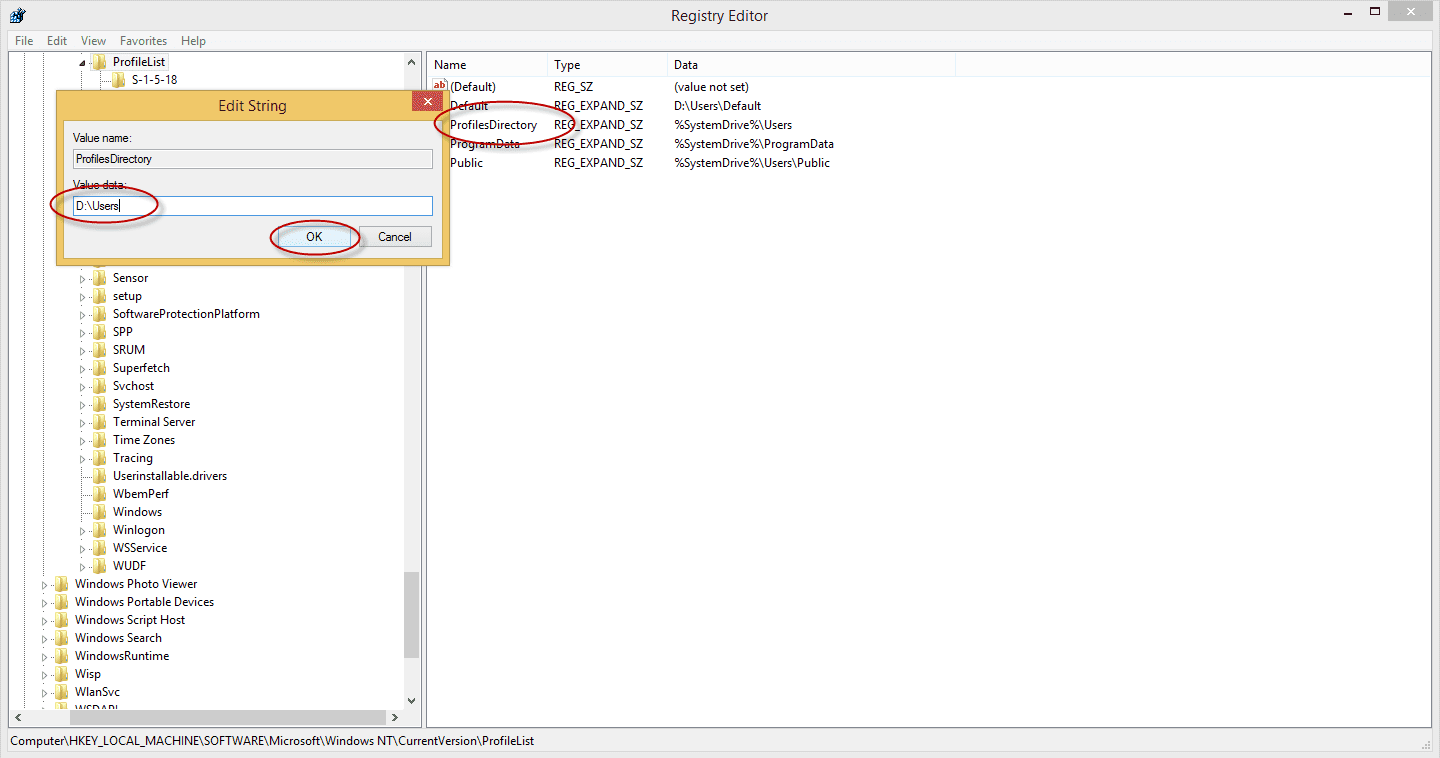Expand the Windows Search node
This screenshot has width=1440, height=758.
pos(46,637)
